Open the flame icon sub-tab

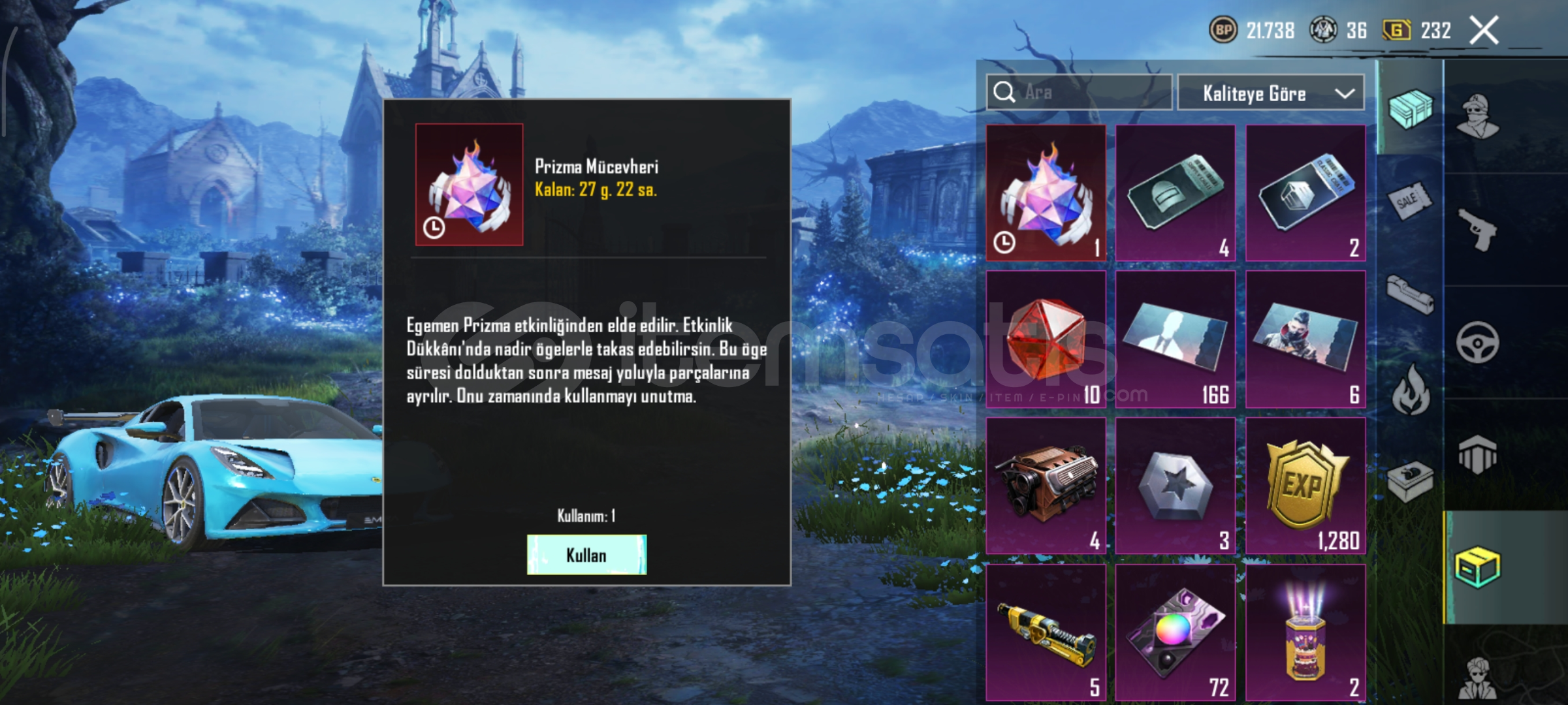1410,390
